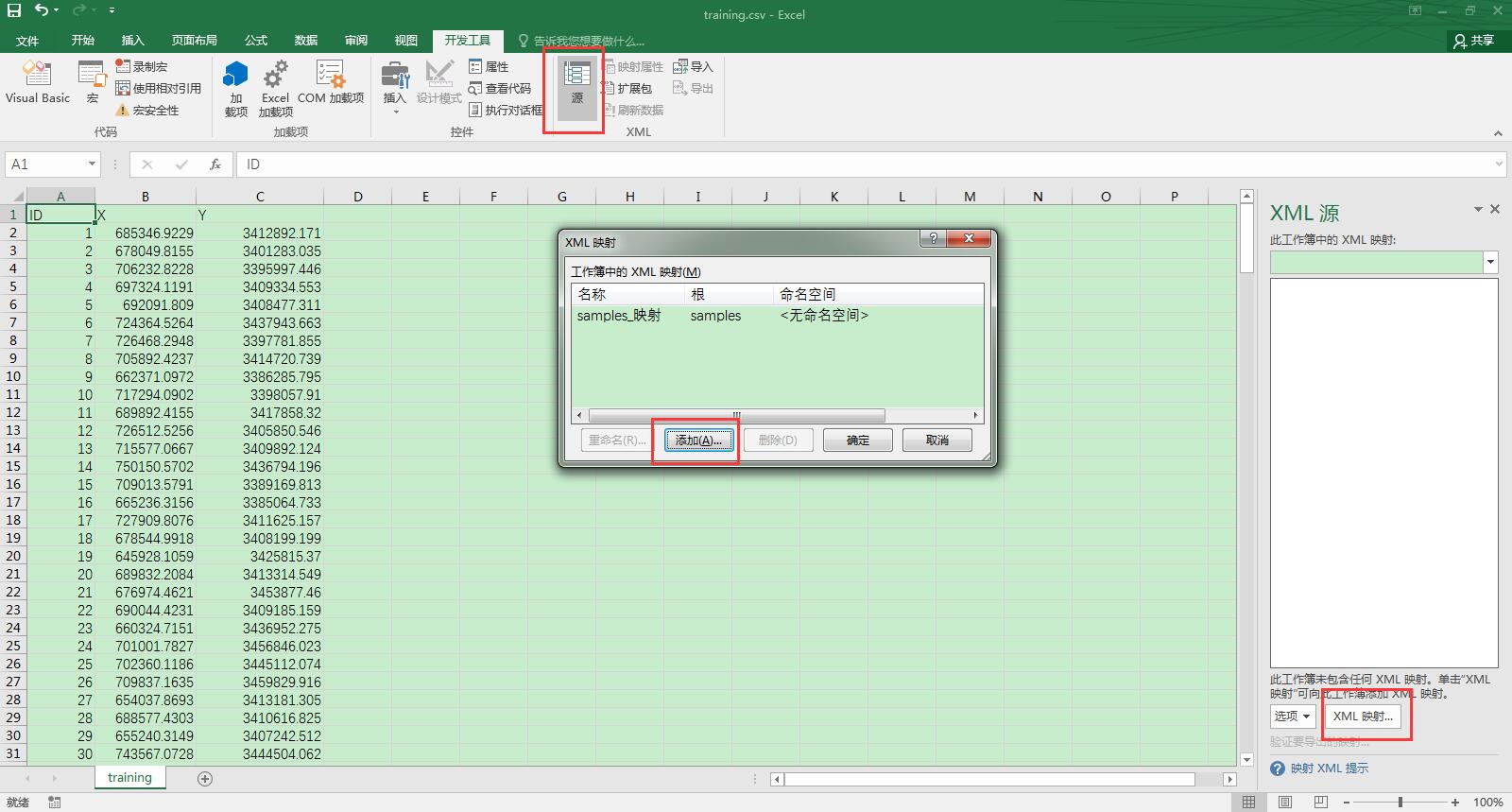Click the Help question mark in dialog title

(x=933, y=240)
